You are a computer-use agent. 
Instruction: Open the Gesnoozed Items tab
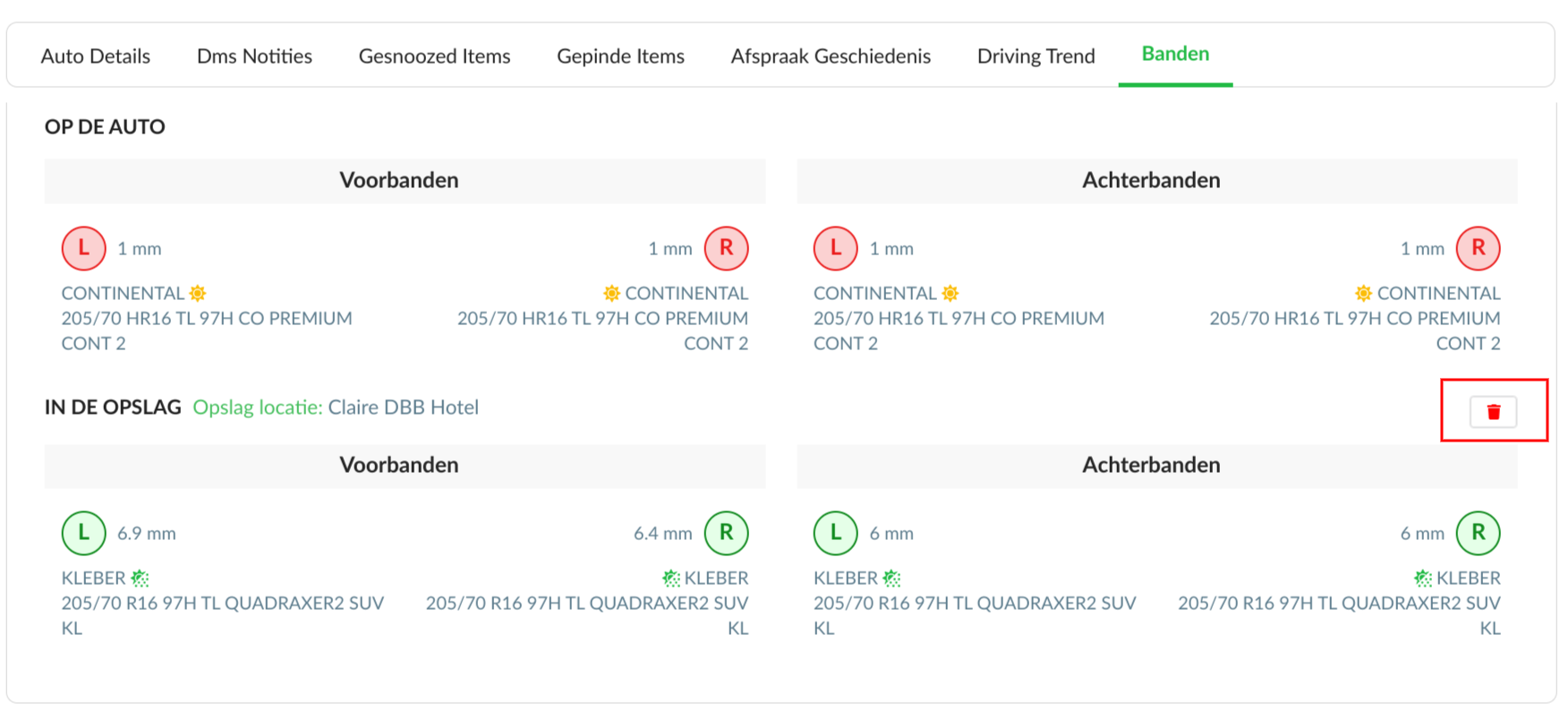click(x=434, y=56)
